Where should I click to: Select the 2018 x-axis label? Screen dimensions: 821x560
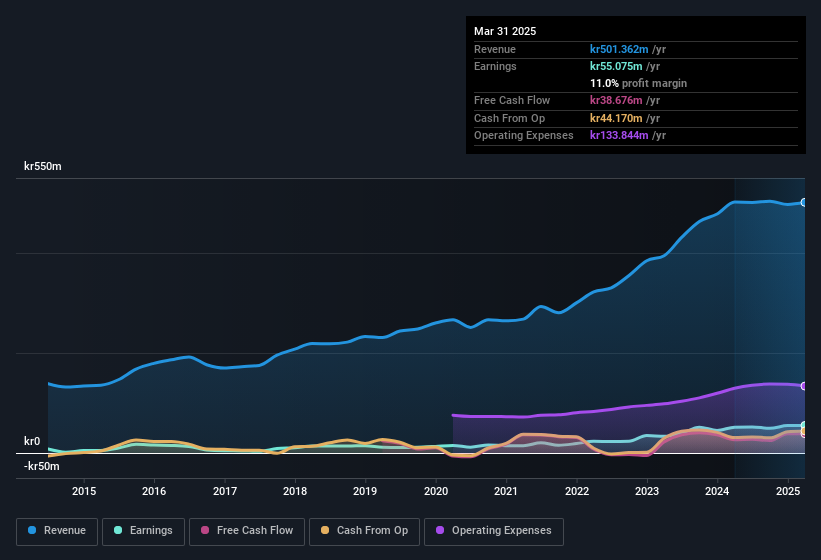[x=295, y=491]
